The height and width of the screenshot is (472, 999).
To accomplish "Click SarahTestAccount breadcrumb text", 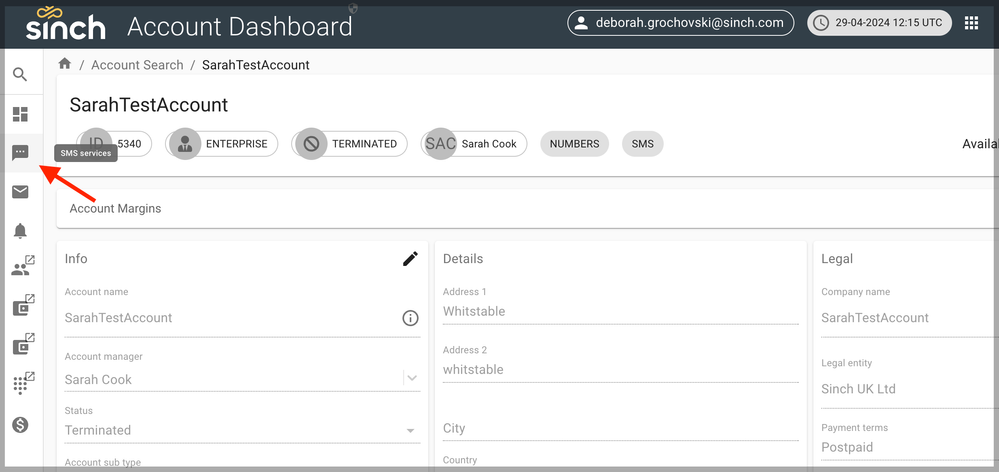I will coord(255,65).
